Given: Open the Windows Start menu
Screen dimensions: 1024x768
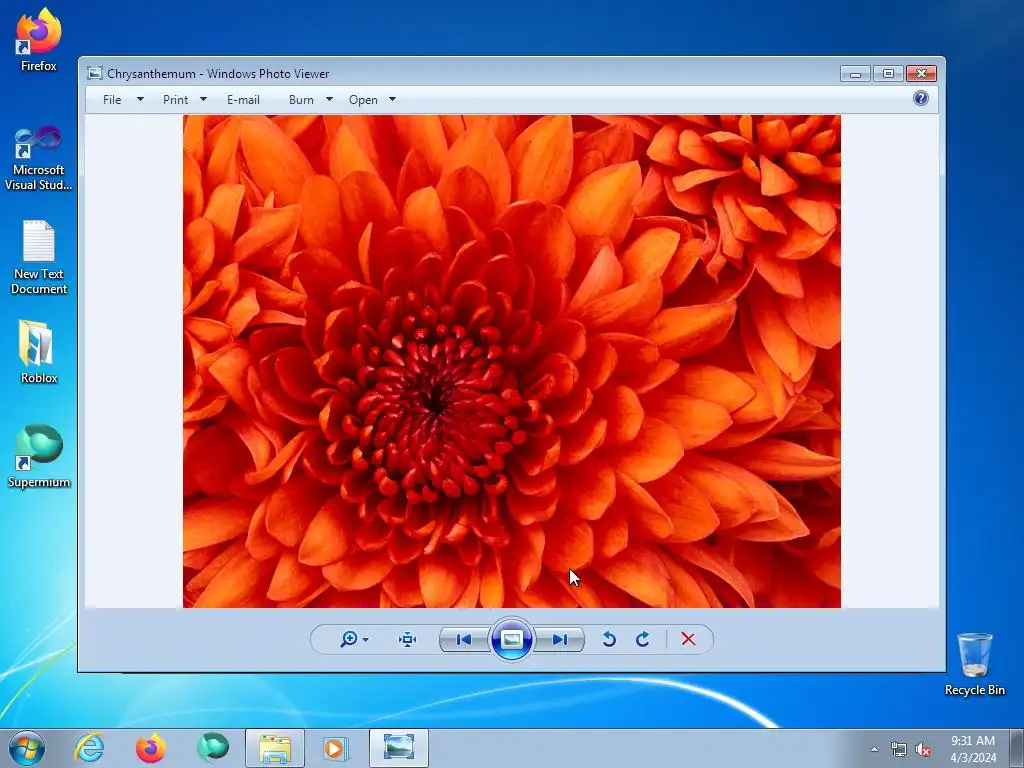Looking at the screenshot, I should point(27,748).
